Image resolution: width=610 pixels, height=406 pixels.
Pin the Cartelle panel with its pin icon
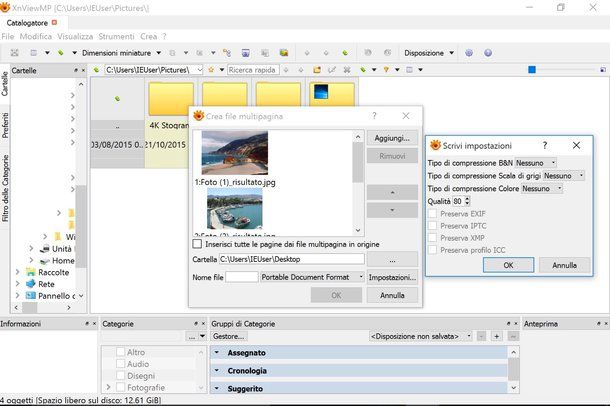pos(75,70)
